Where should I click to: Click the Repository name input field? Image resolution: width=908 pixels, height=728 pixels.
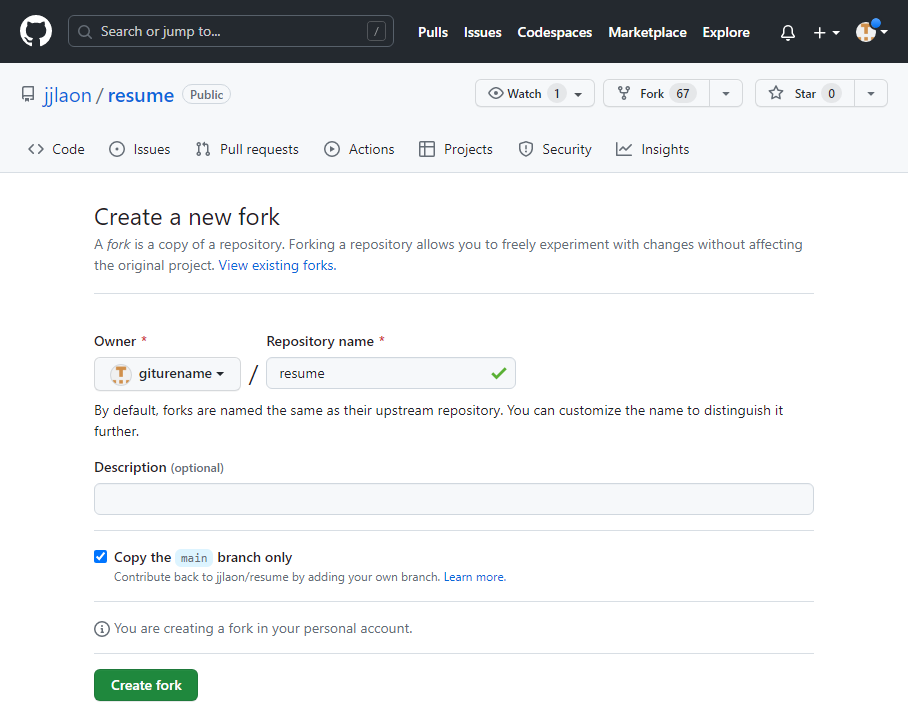[391, 374]
